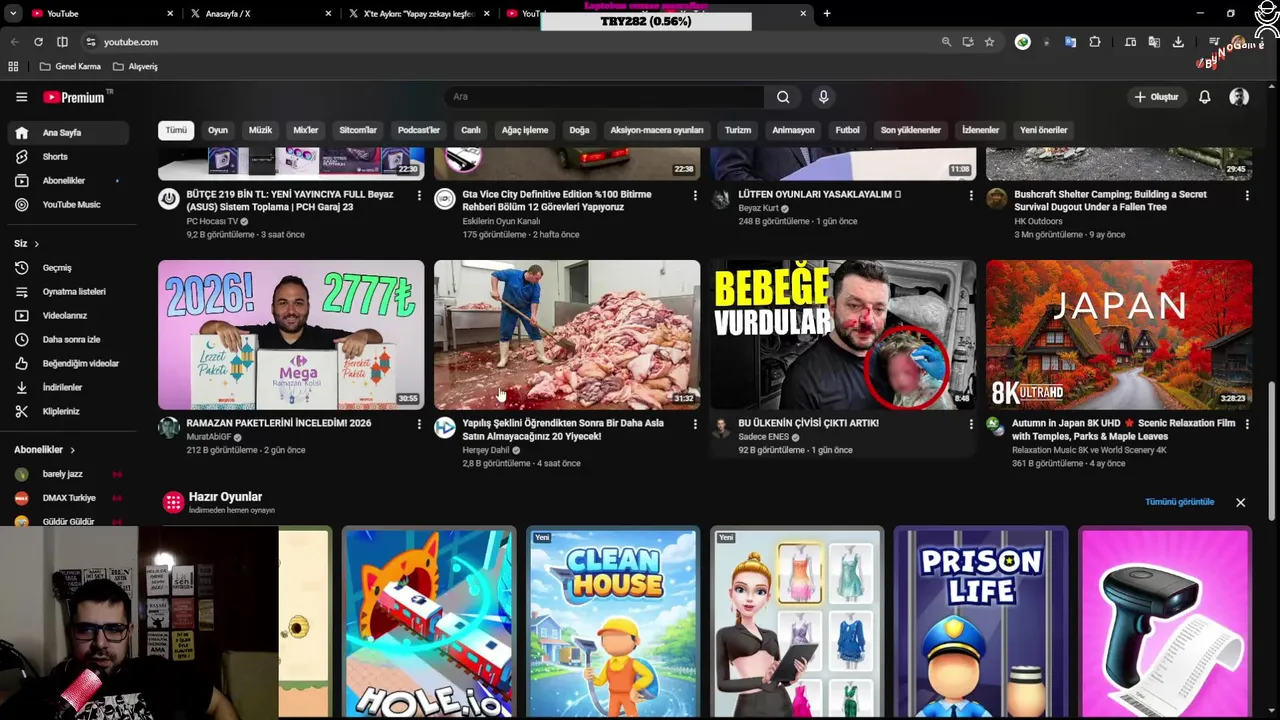Open Genel Karma bookmarks folder
Viewport: 1280px width, 720px height.
[70, 67]
